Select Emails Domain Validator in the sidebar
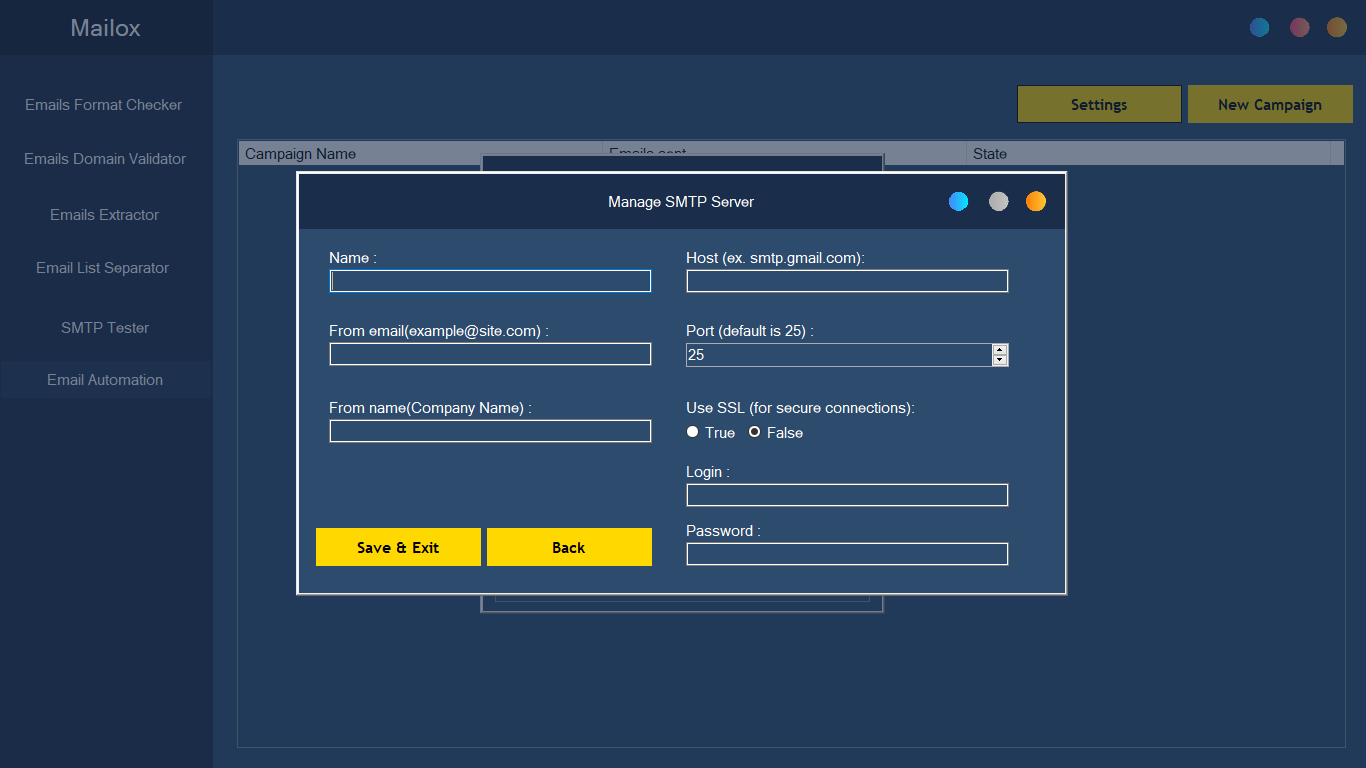The height and width of the screenshot is (768, 1366). [104, 158]
